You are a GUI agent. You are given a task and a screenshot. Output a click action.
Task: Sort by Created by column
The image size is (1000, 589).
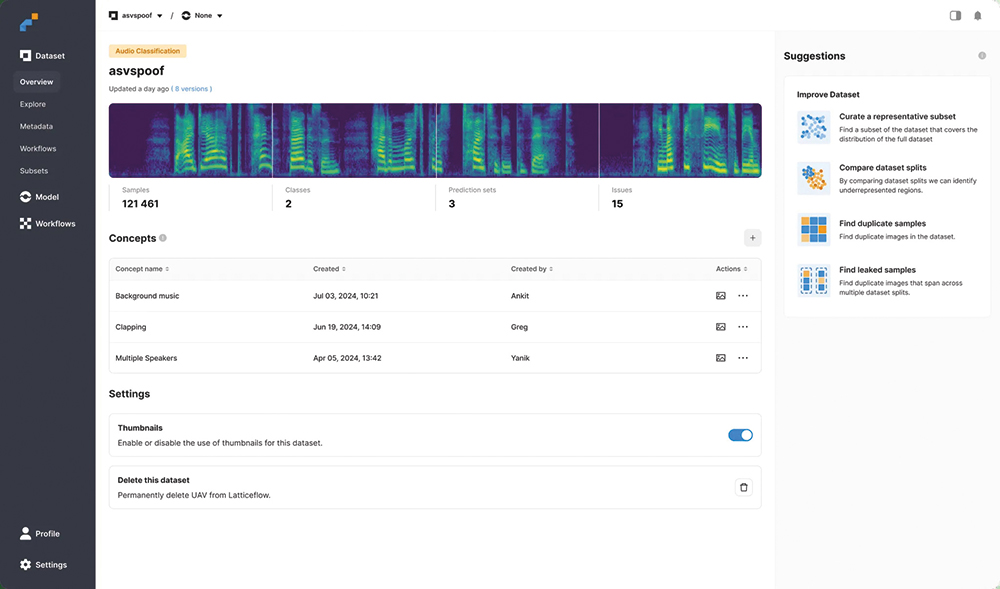tap(532, 269)
